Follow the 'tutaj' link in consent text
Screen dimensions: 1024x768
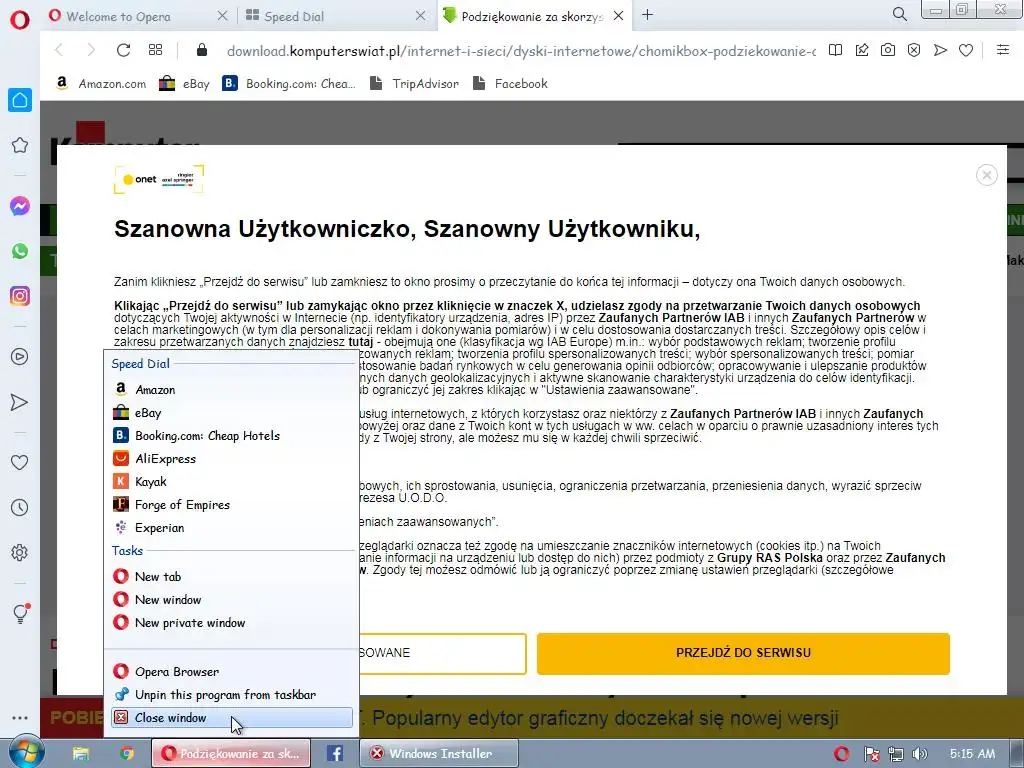coord(360,342)
